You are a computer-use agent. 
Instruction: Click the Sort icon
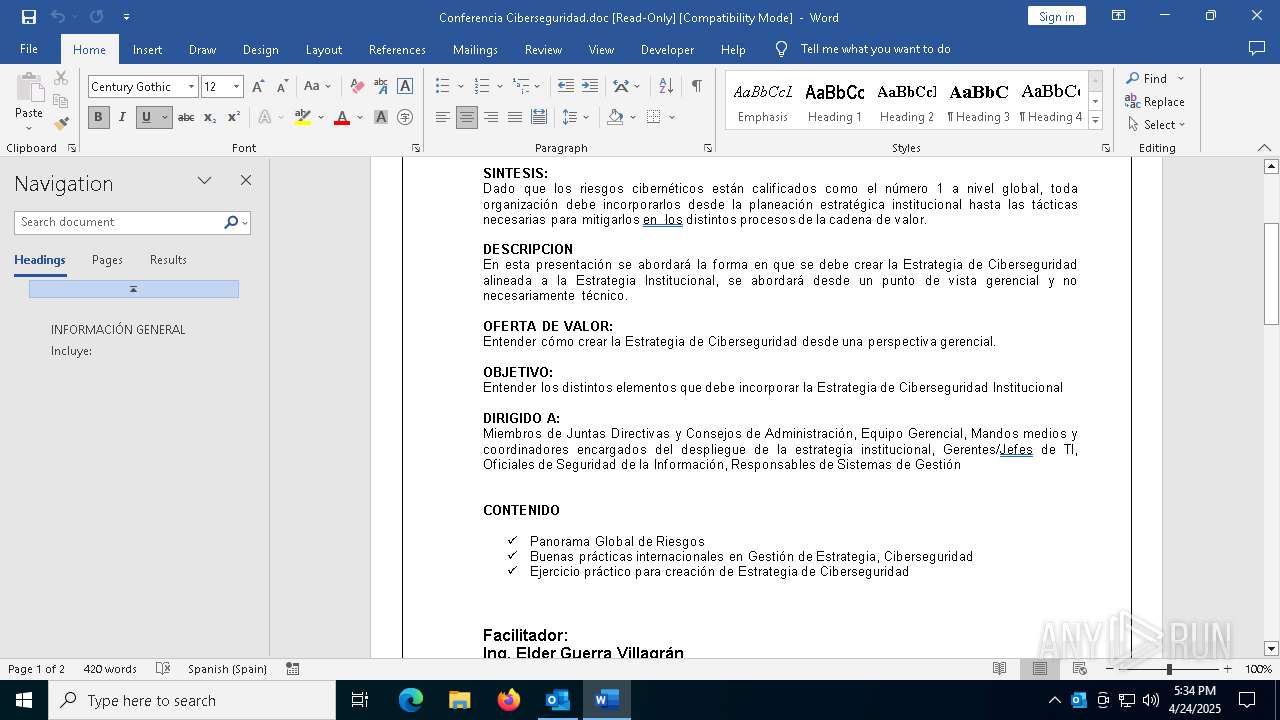click(x=666, y=87)
